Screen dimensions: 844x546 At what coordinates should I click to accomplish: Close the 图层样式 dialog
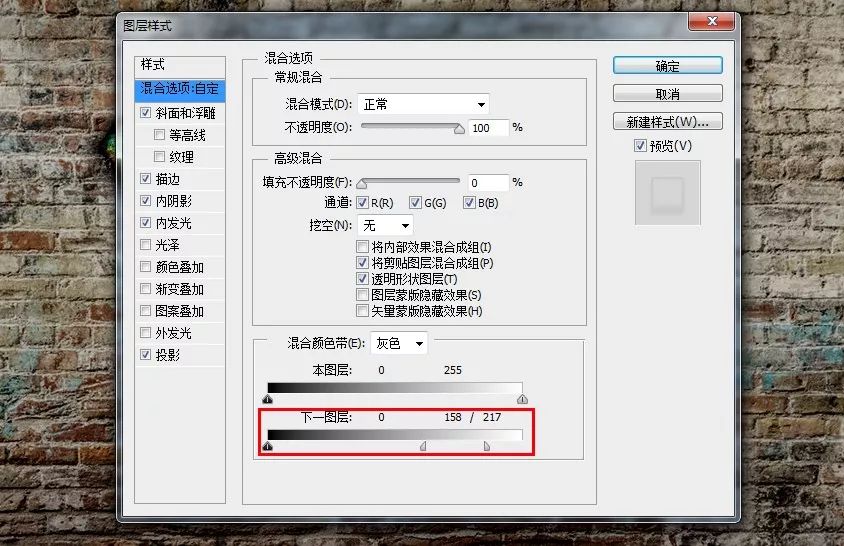pos(712,21)
